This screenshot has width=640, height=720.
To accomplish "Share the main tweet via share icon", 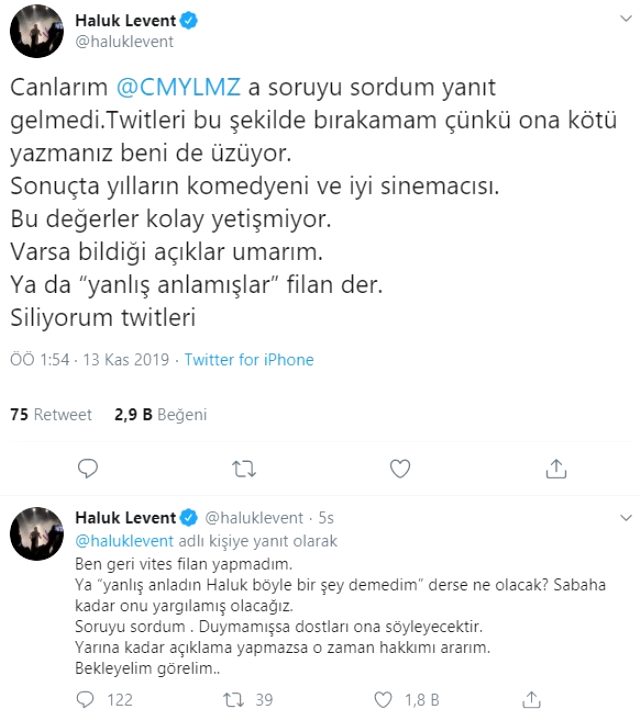I will [x=556, y=468].
